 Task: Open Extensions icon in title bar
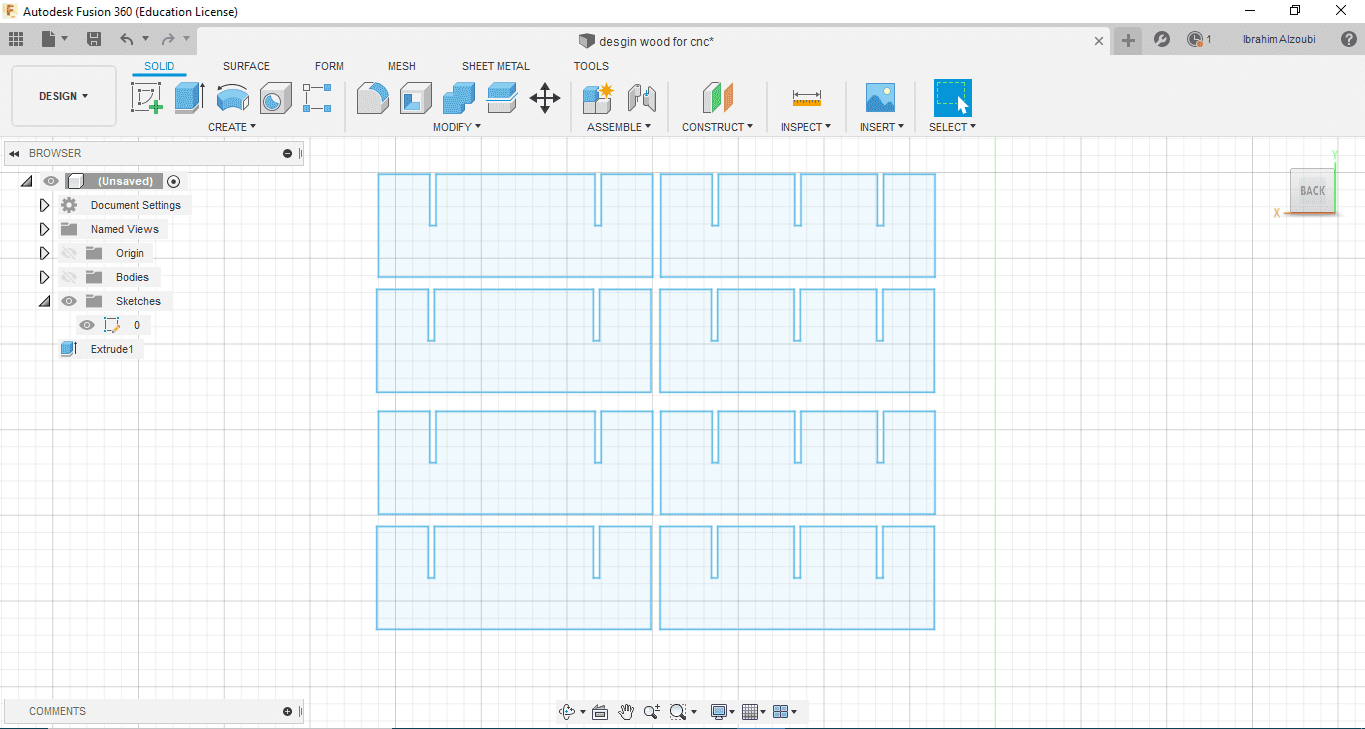pyautogui.click(x=1162, y=40)
